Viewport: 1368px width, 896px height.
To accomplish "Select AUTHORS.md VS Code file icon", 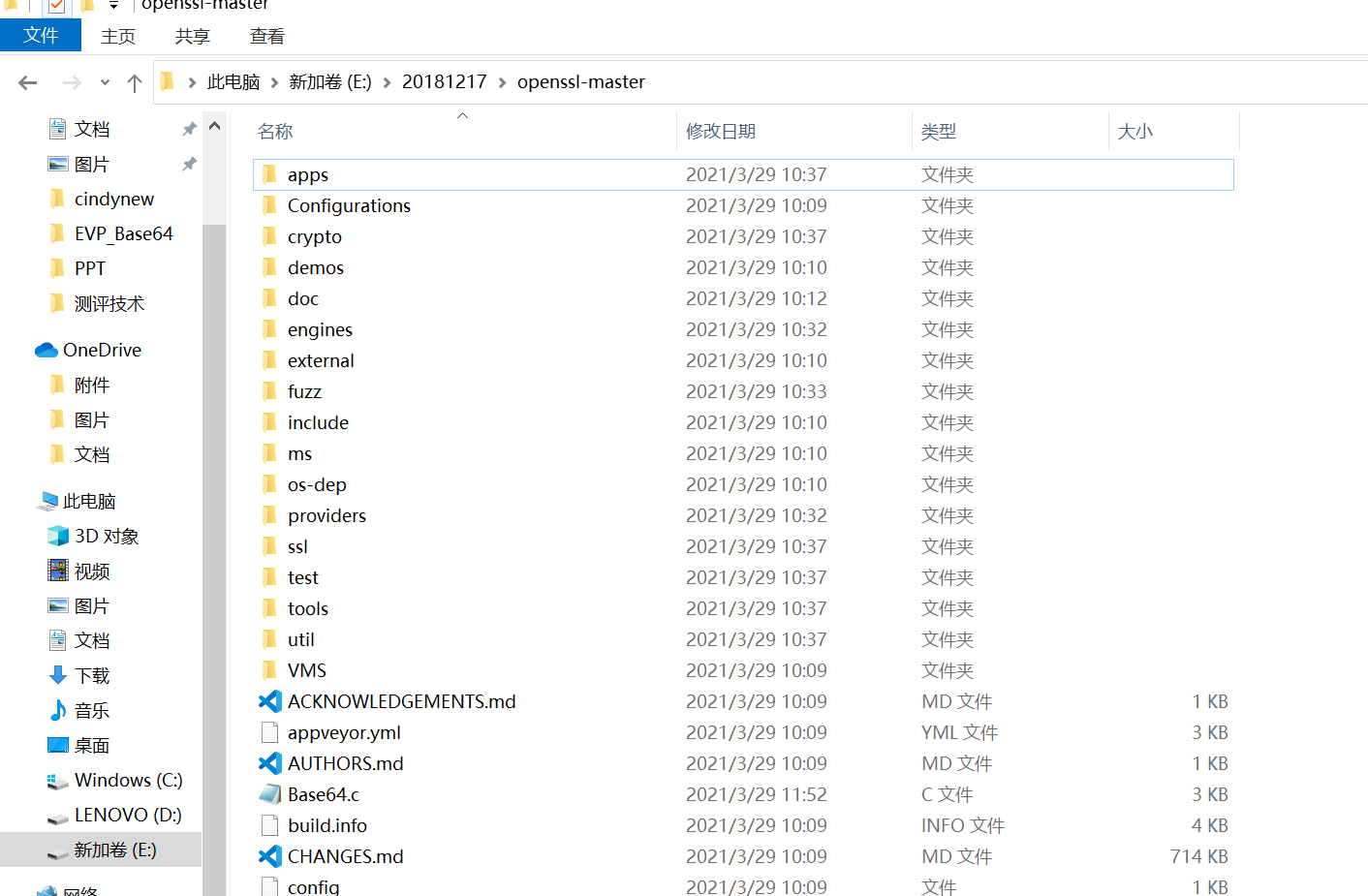I will (x=269, y=763).
